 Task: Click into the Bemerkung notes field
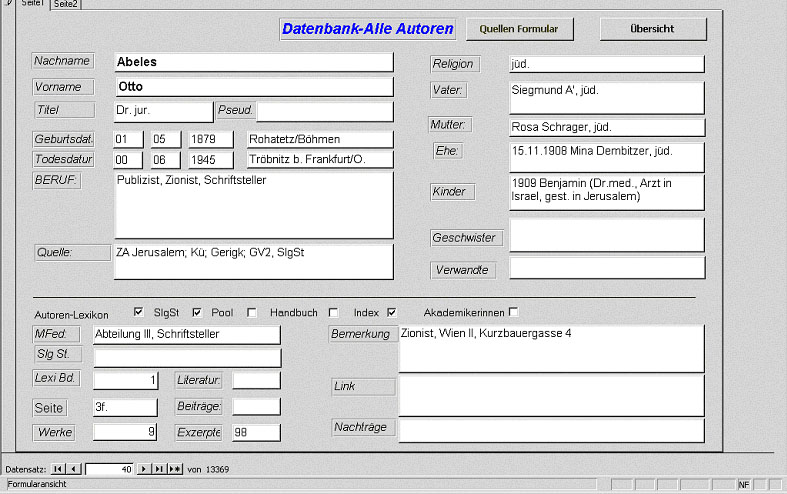click(551, 348)
